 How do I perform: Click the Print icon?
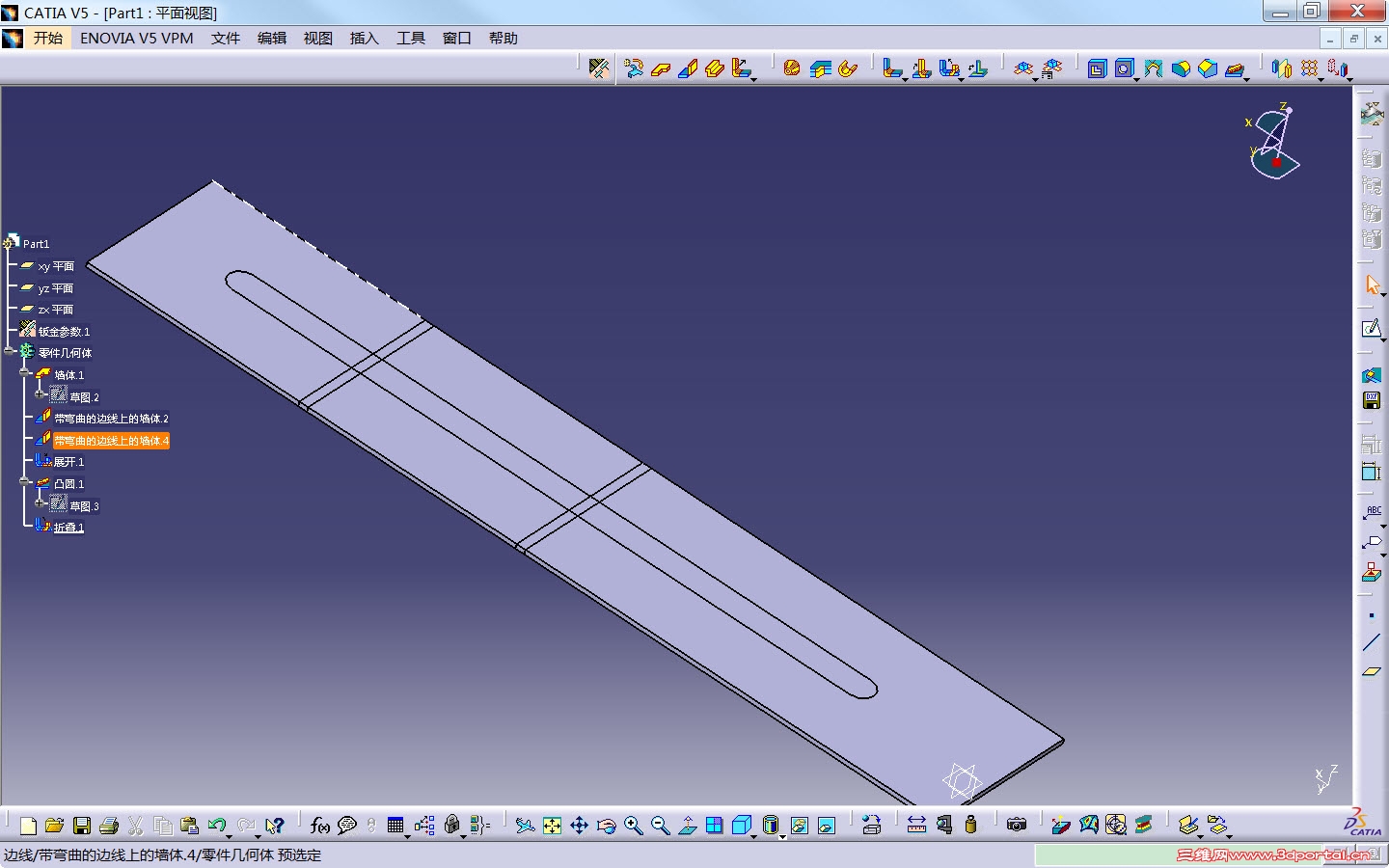109,825
